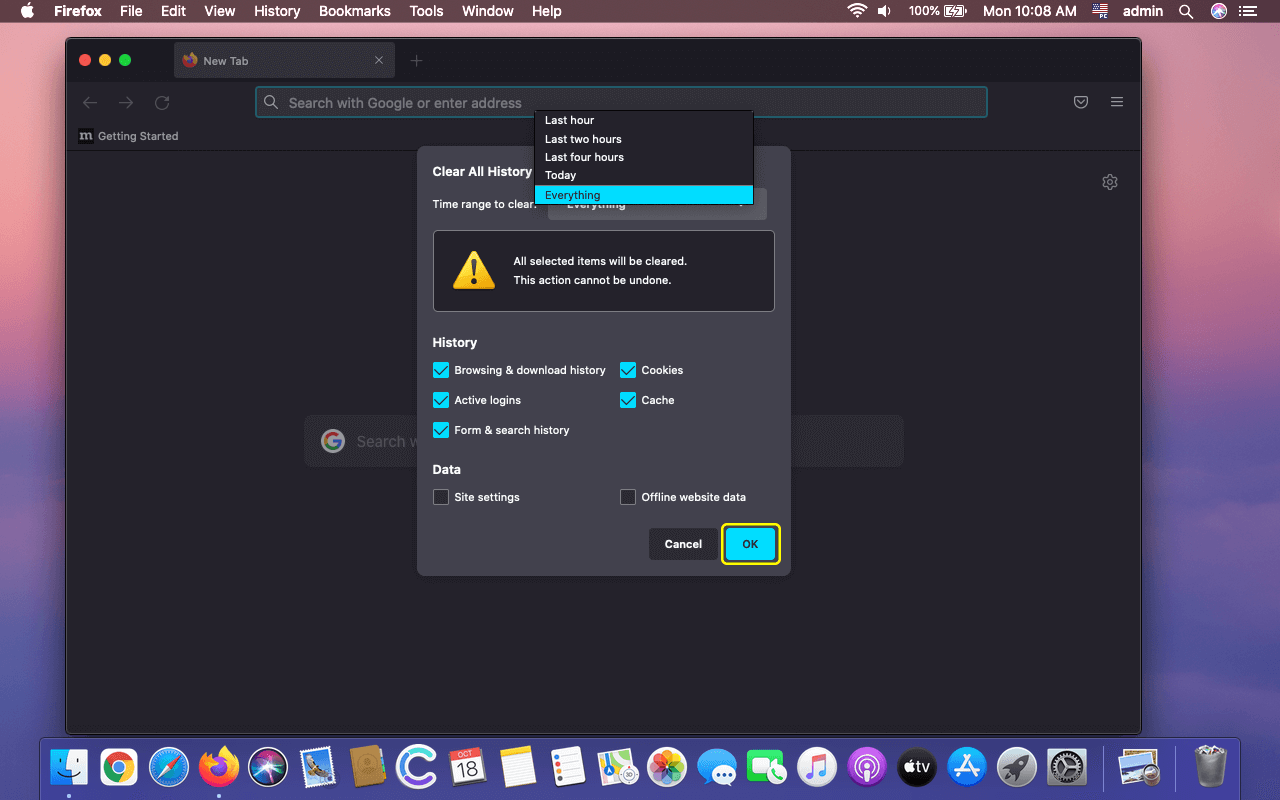This screenshot has width=1280, height=800.
Task: Enable the Site settings checkbox
Action: point(441,496)
